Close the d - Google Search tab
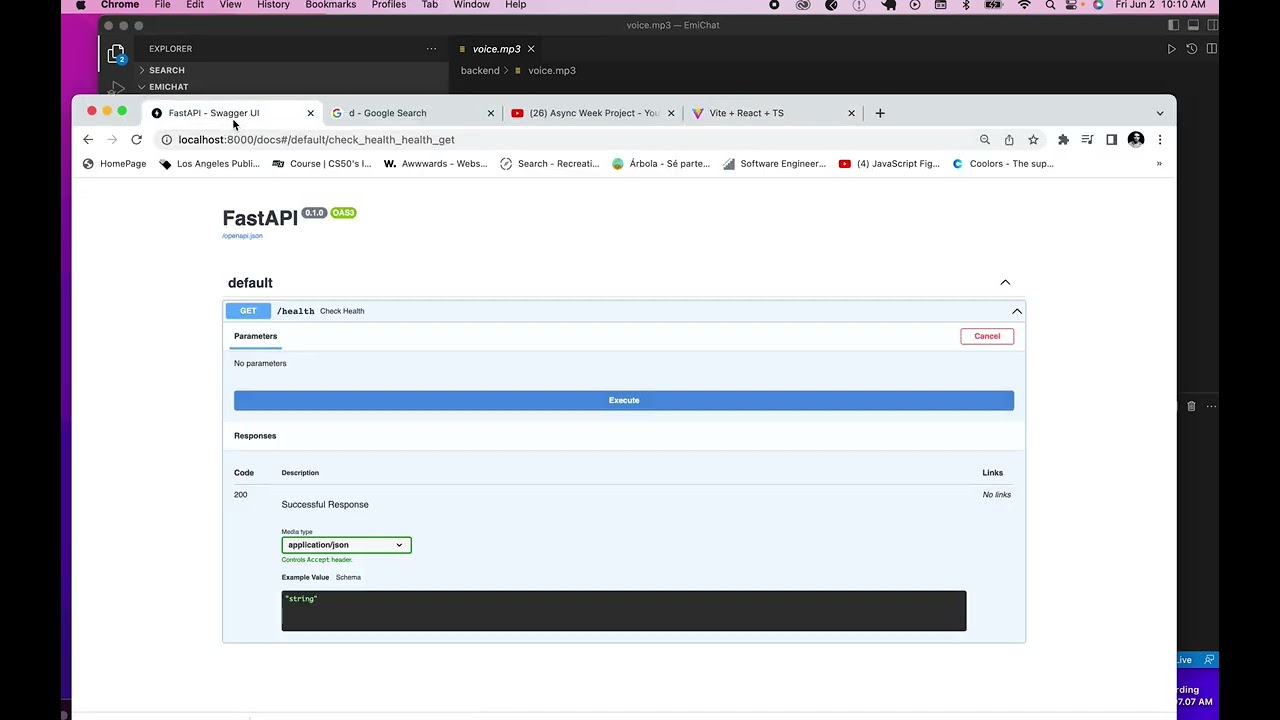Image resolution: width=1280 pixels, height=720 pixels. (490, 113)
